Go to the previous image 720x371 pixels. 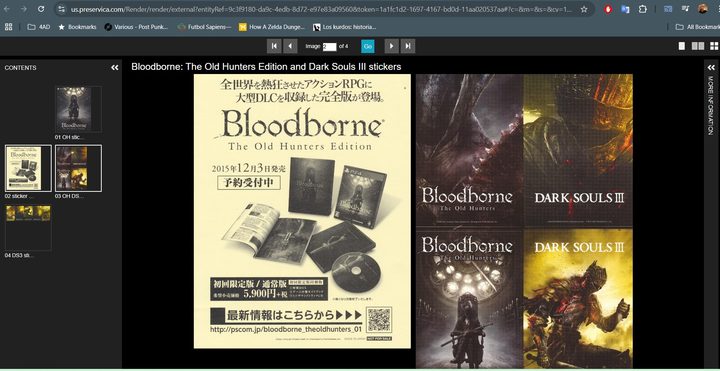coord(290,46)
